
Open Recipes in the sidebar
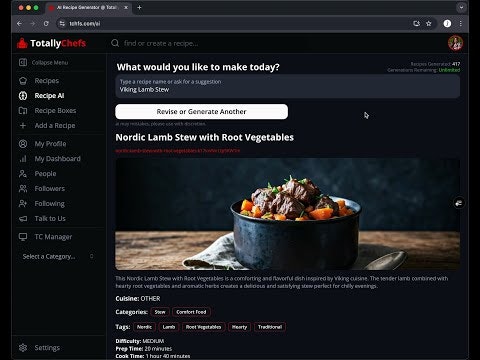pos(47,81)
